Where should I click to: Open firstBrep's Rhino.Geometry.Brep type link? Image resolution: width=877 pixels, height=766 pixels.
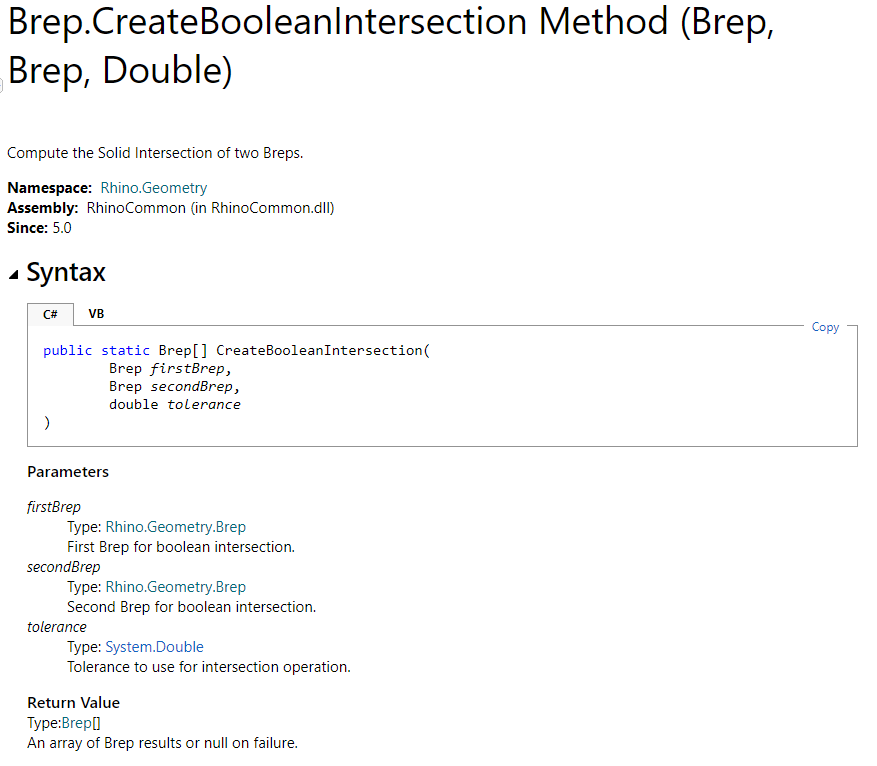tap(175, 527)
